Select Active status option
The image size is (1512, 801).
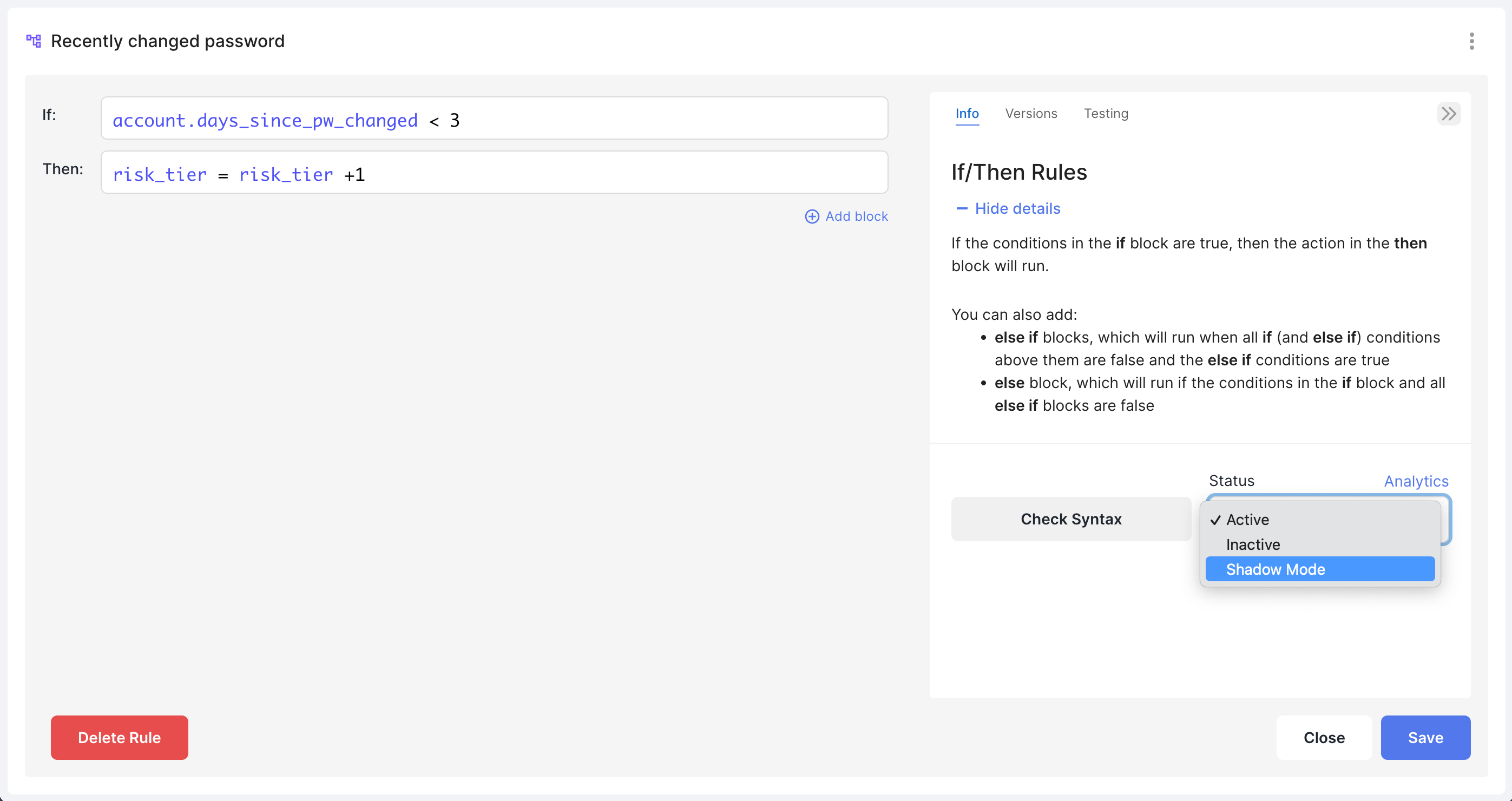1247,520
